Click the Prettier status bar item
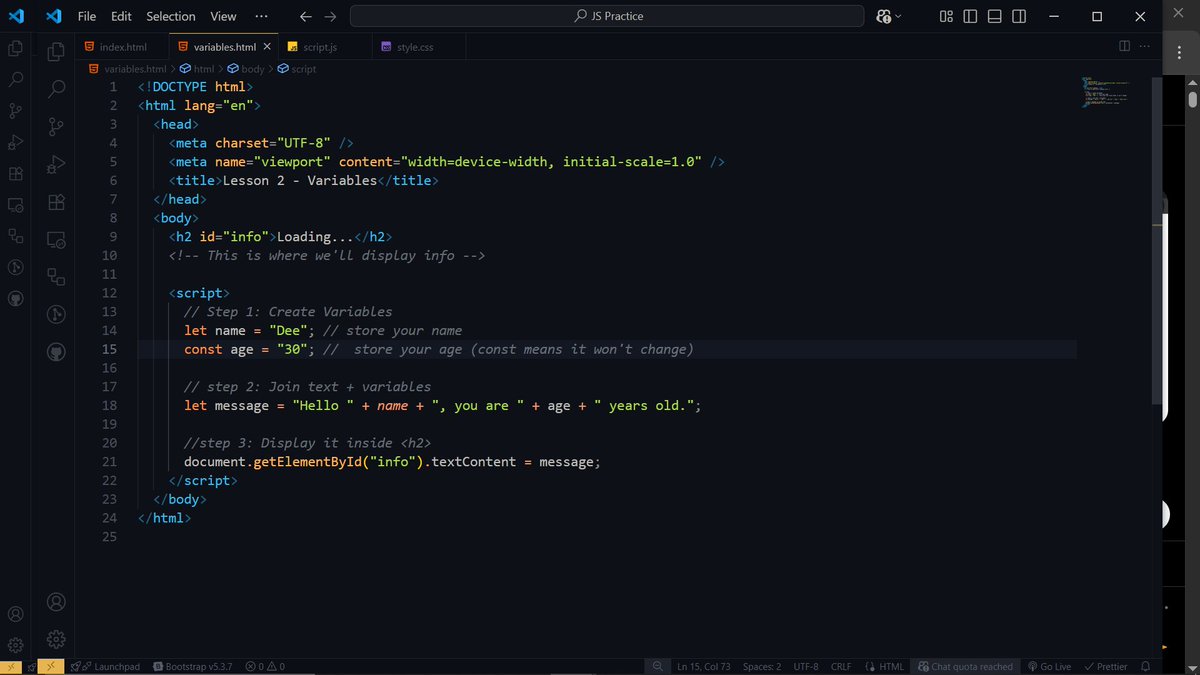The image size is (1200, 675). pyautogui.click(x=1106, y=666)
